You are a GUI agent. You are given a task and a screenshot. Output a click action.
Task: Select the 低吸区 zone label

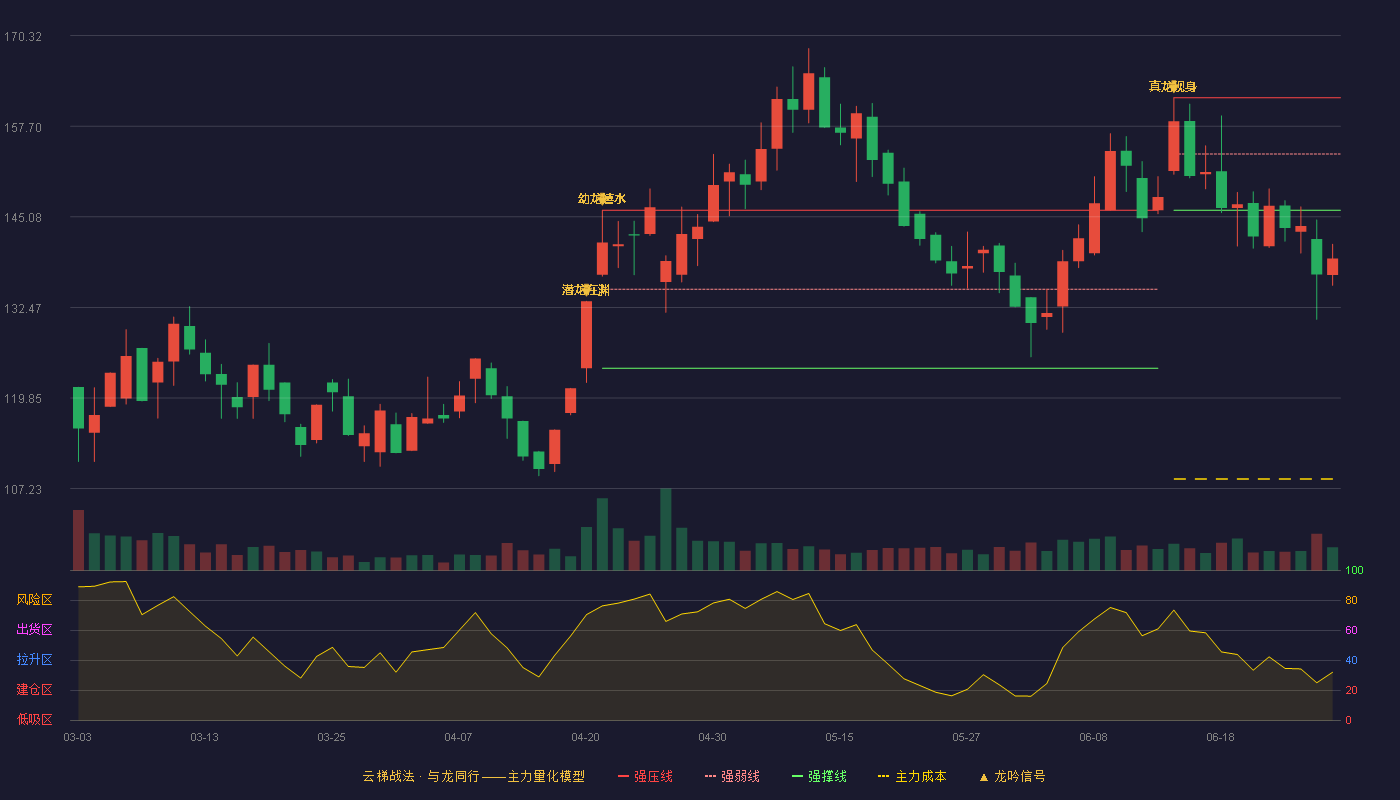[34, 719]
